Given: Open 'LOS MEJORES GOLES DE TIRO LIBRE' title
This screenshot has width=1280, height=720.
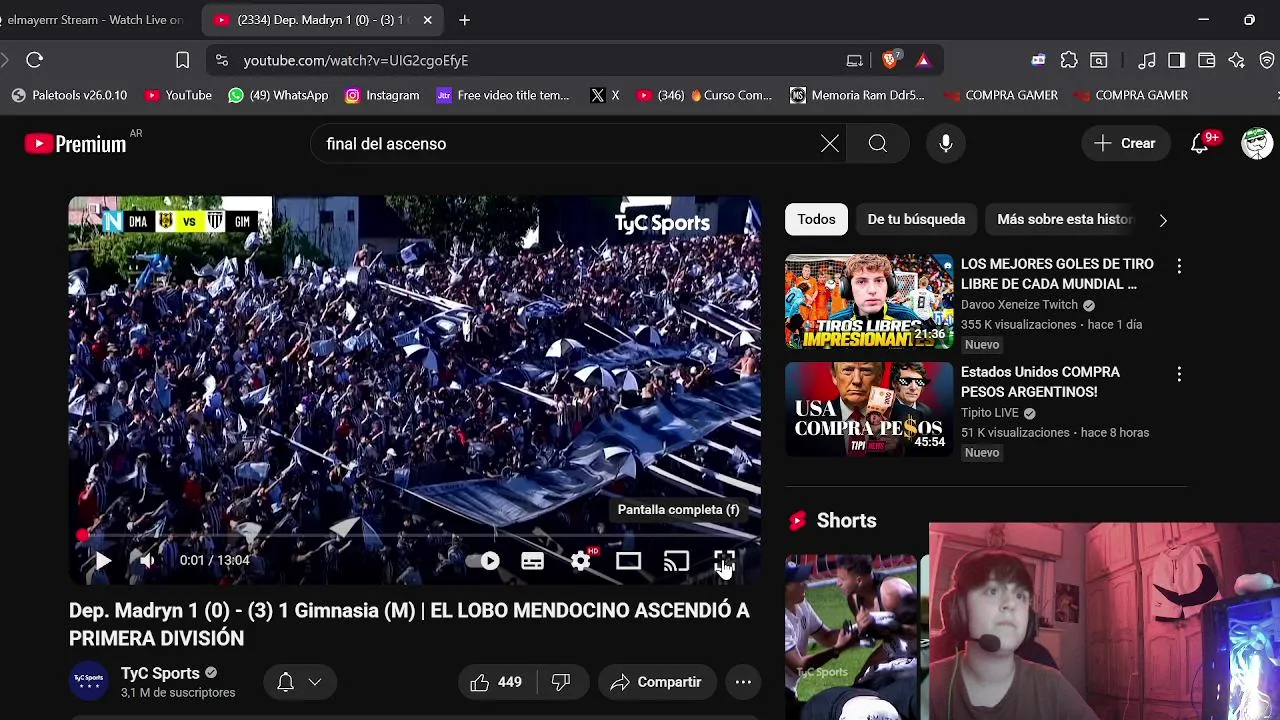Looking at the screenshot, I should (x=1057, y=274).
